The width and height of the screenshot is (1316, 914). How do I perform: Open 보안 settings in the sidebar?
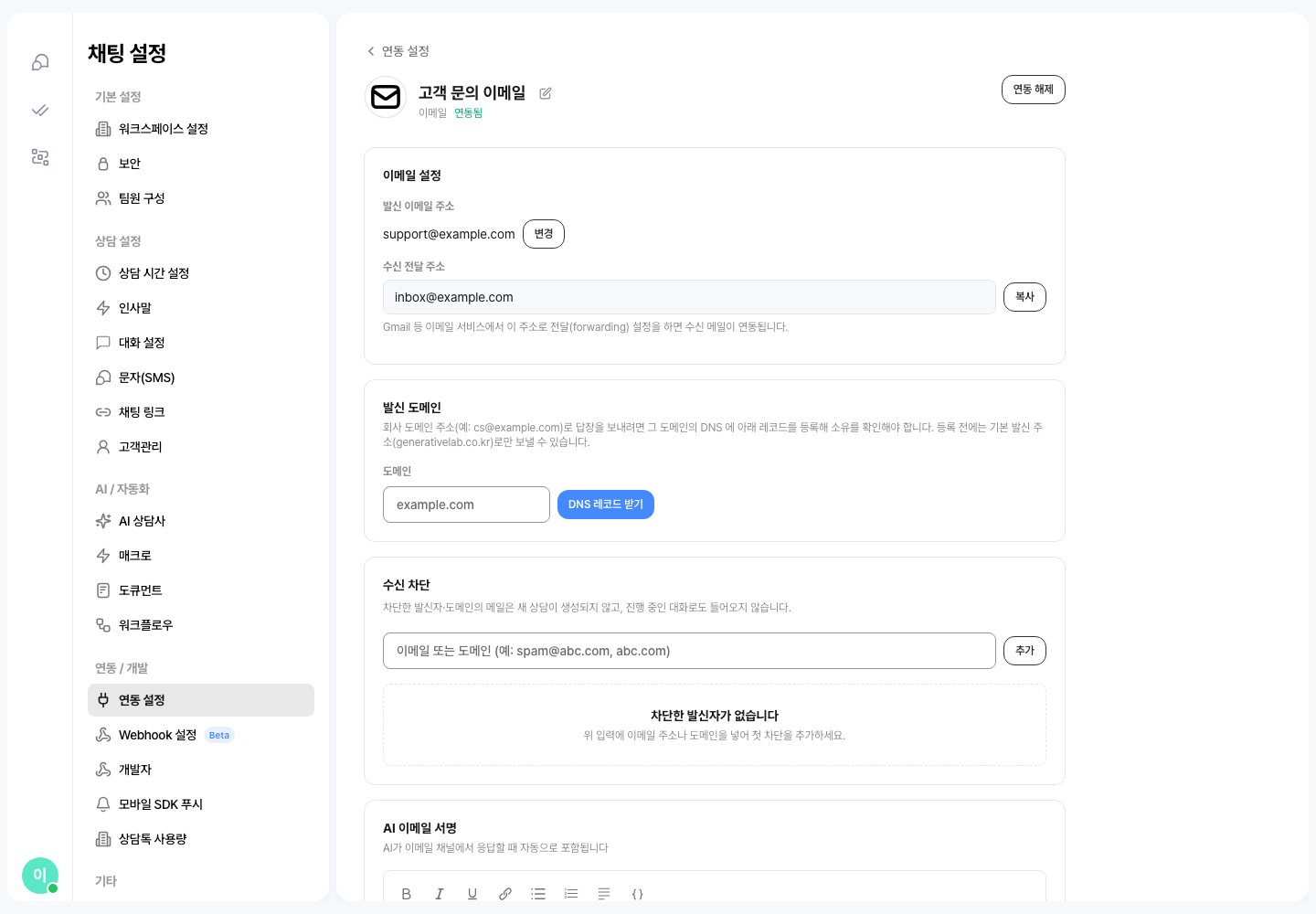(x=201, y=164)
